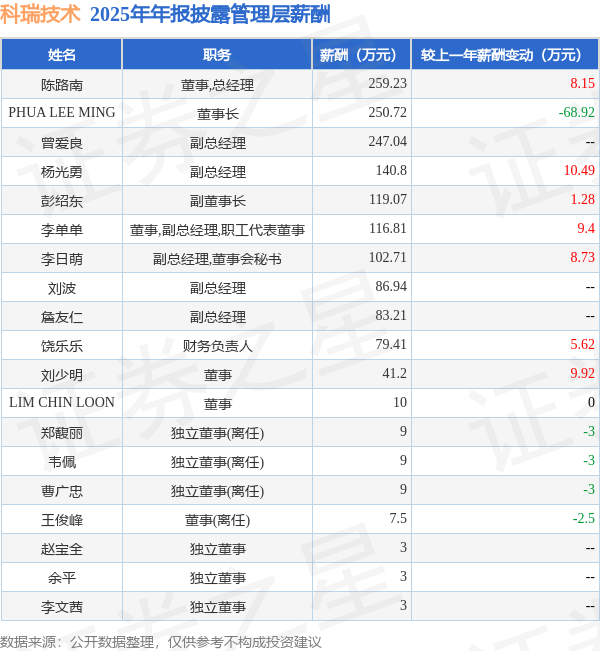The width and height of the screenshot is (600, 651).
Task: Click the salary value 79.41
Action: tap(391, 344)
